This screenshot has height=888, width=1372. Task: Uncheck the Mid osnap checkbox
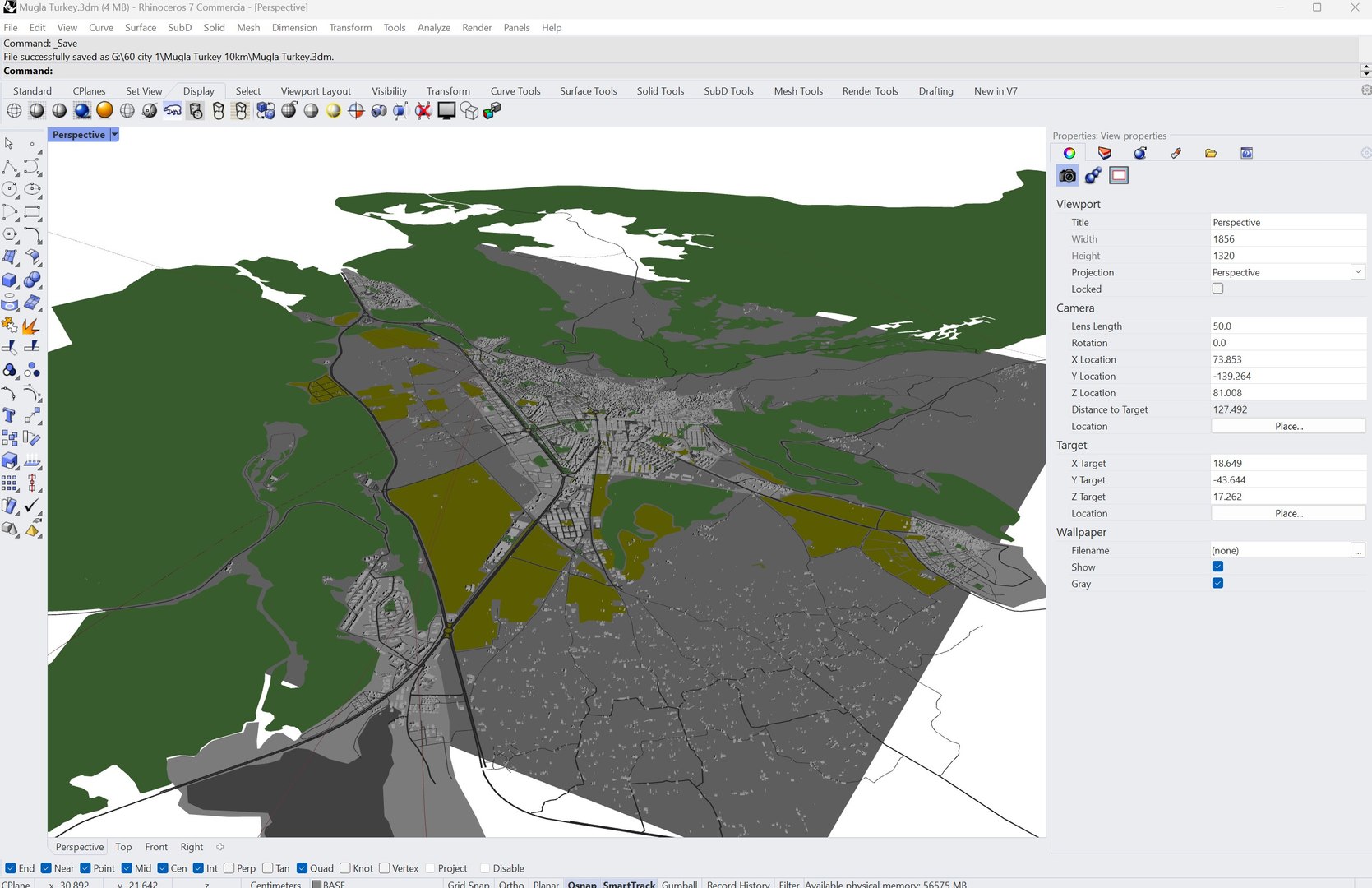[127, 868]
